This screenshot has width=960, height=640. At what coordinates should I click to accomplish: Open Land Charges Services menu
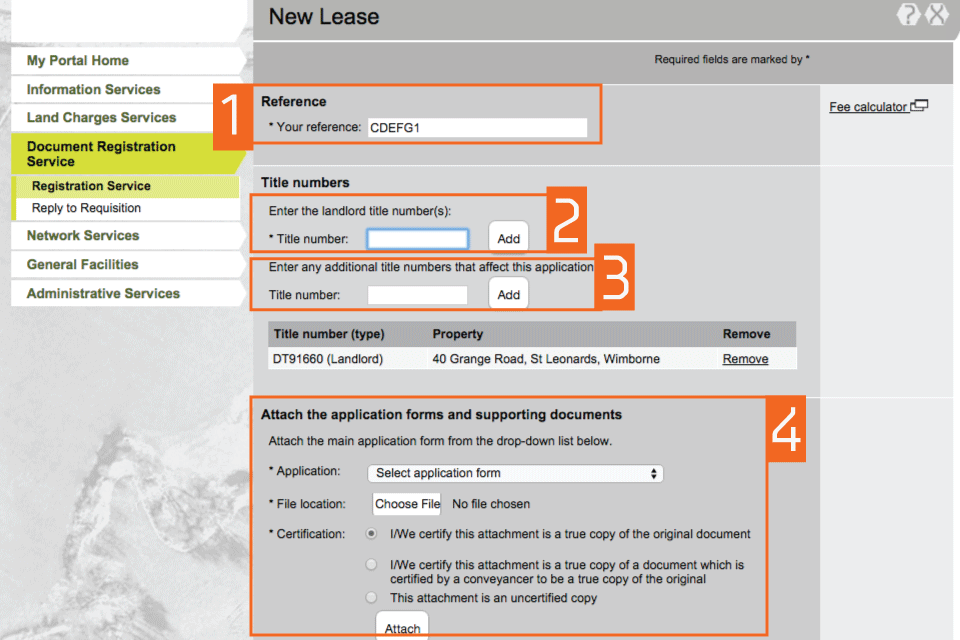coord(101,117)
